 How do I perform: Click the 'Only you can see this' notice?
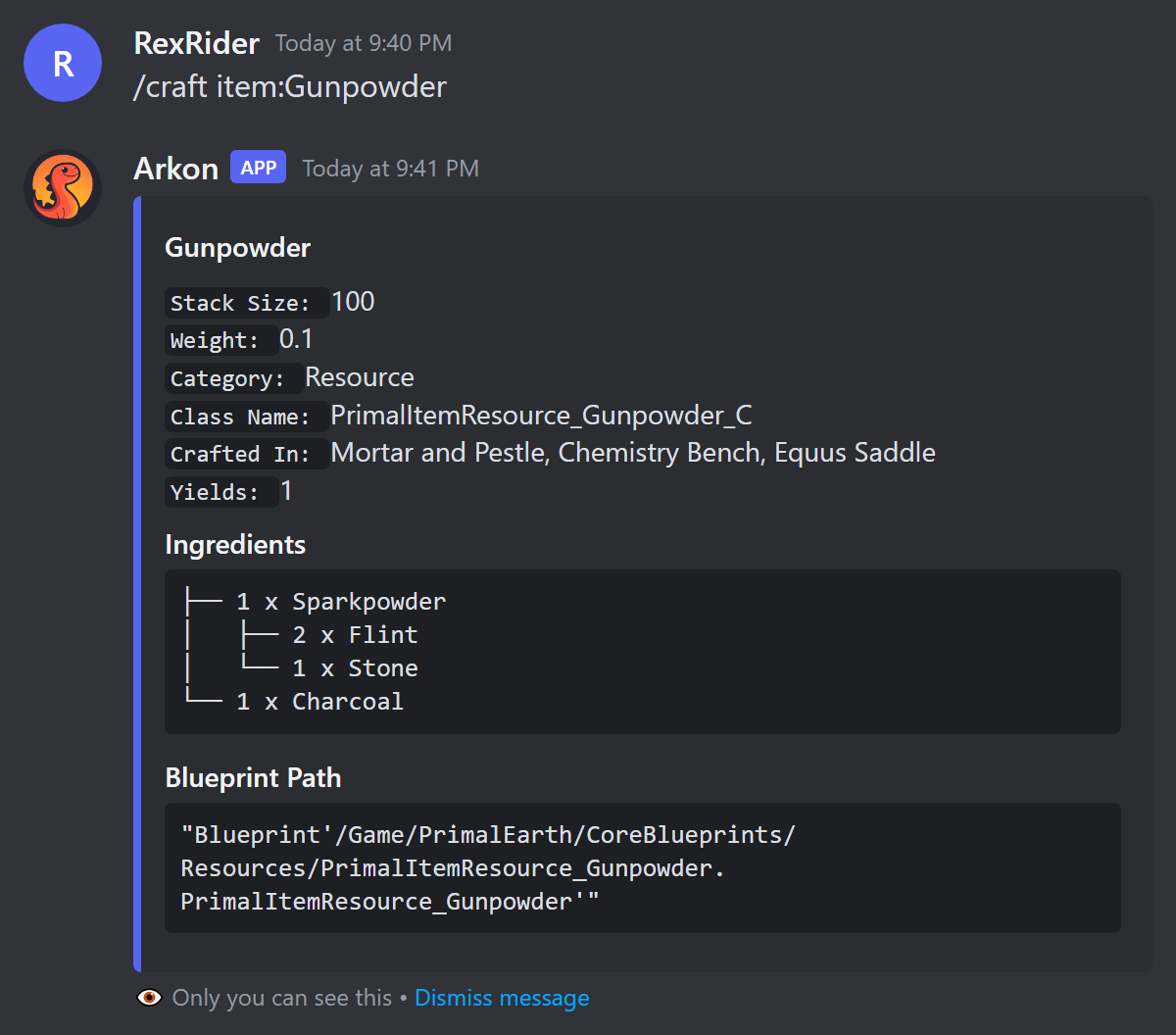tap(282, 998)
